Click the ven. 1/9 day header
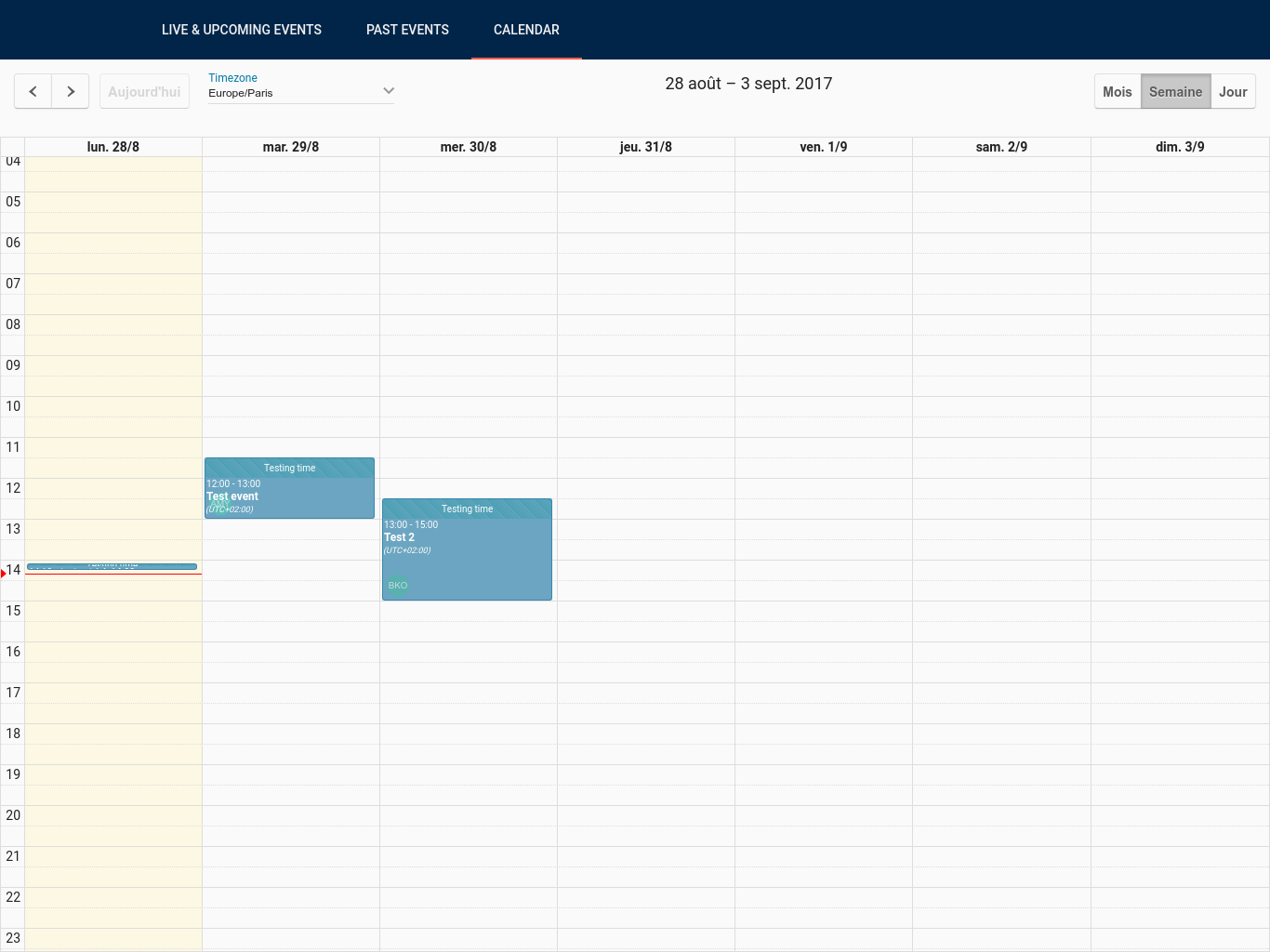Viewport: 1270px width, 952px height. pyautogui.click(x=823, y=147)
